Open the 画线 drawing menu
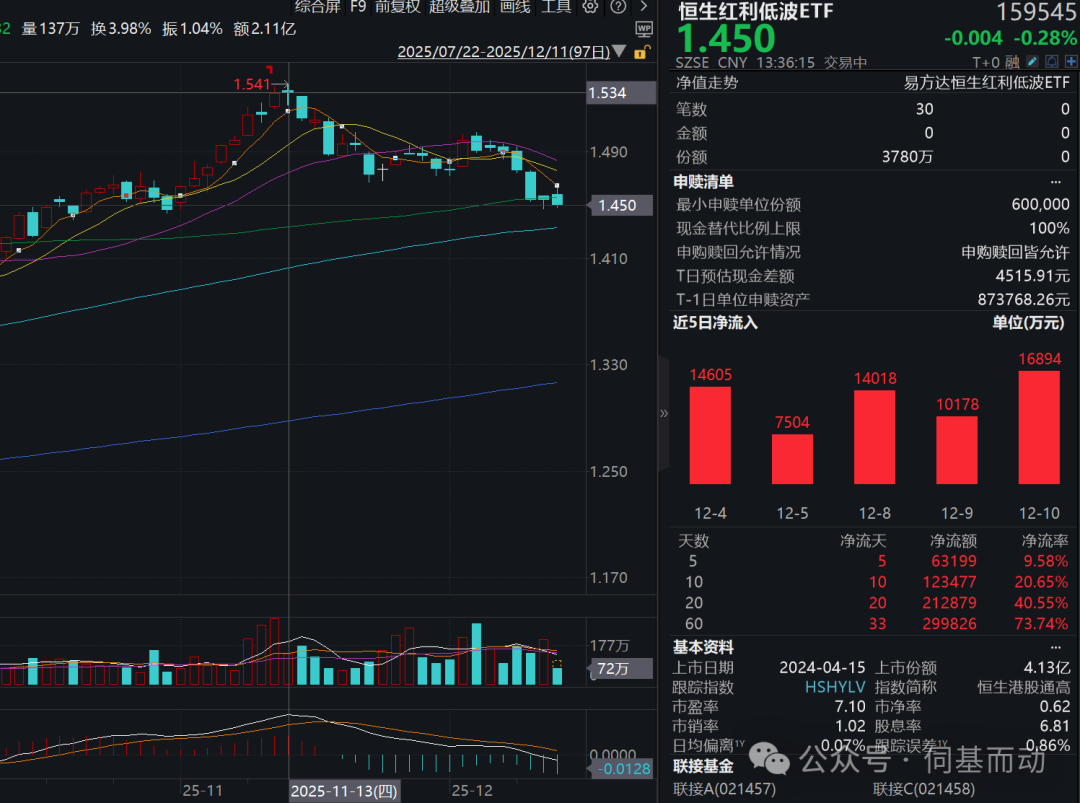This screenshot has width=1080, height=803. (x=515, y=7)
